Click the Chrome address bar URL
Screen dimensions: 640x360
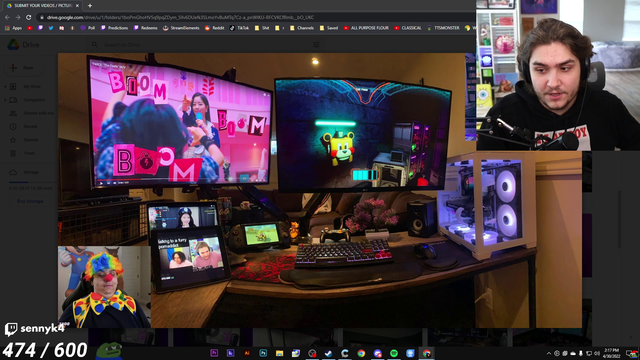click(180, 18)
